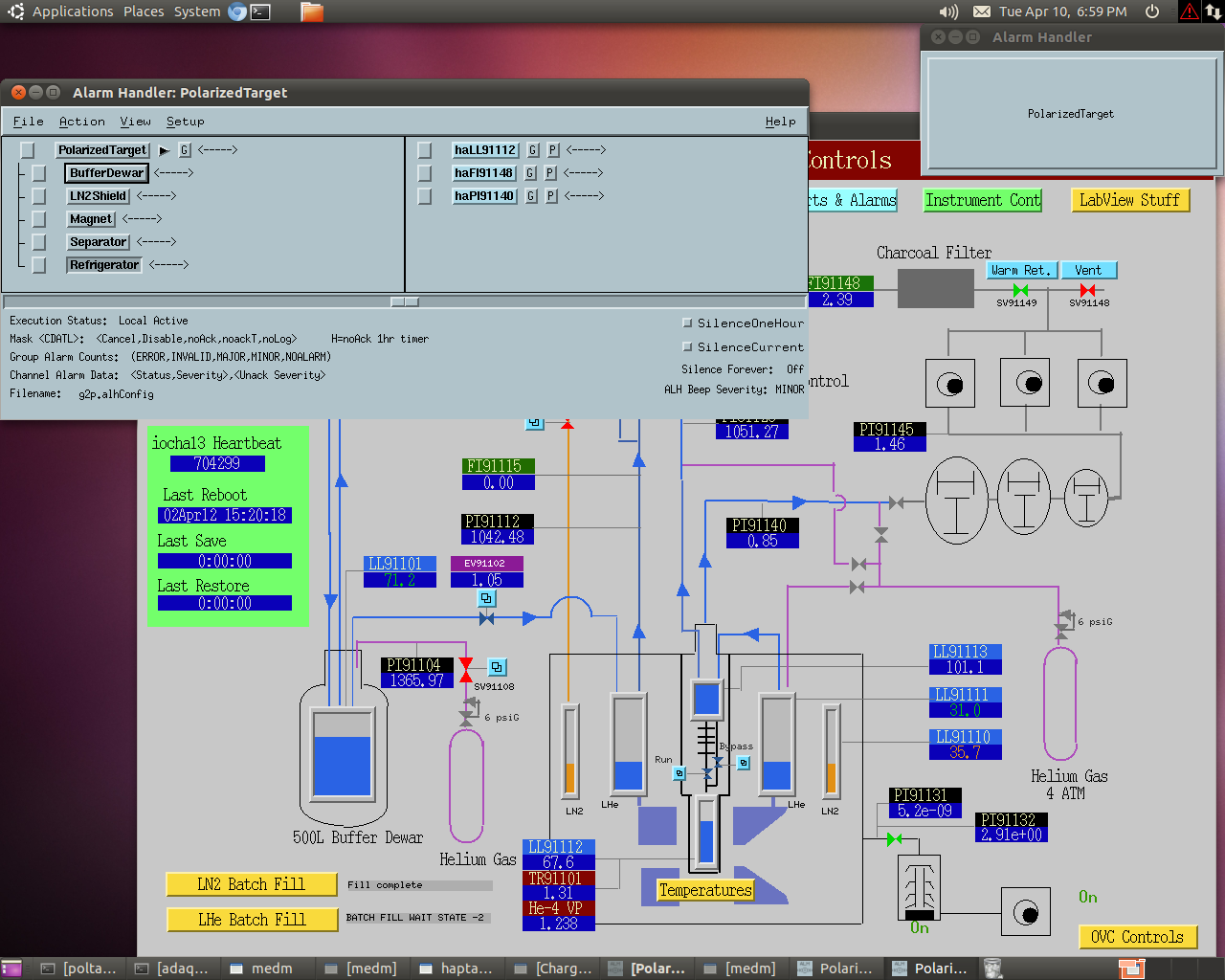Open related display icon below EV91102
The width and height of the screenshot is (1225, 980).
tap(486, 598)
